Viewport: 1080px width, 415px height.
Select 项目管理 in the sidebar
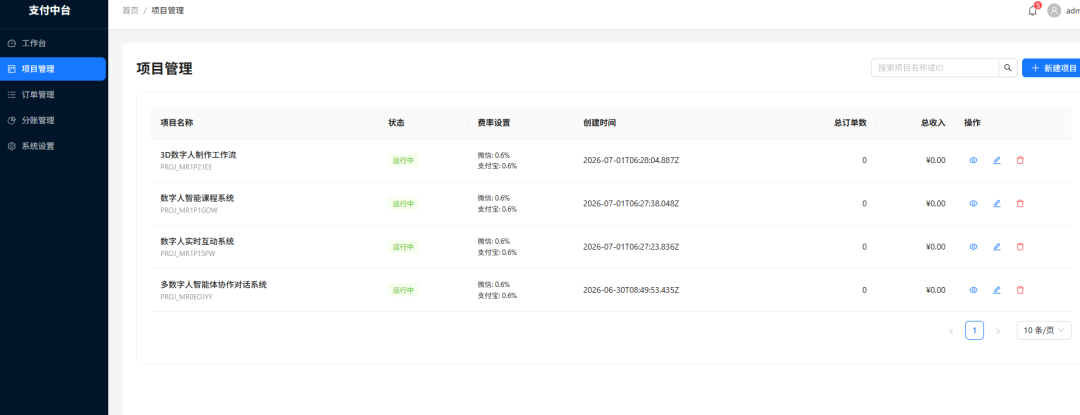[53, 69]
